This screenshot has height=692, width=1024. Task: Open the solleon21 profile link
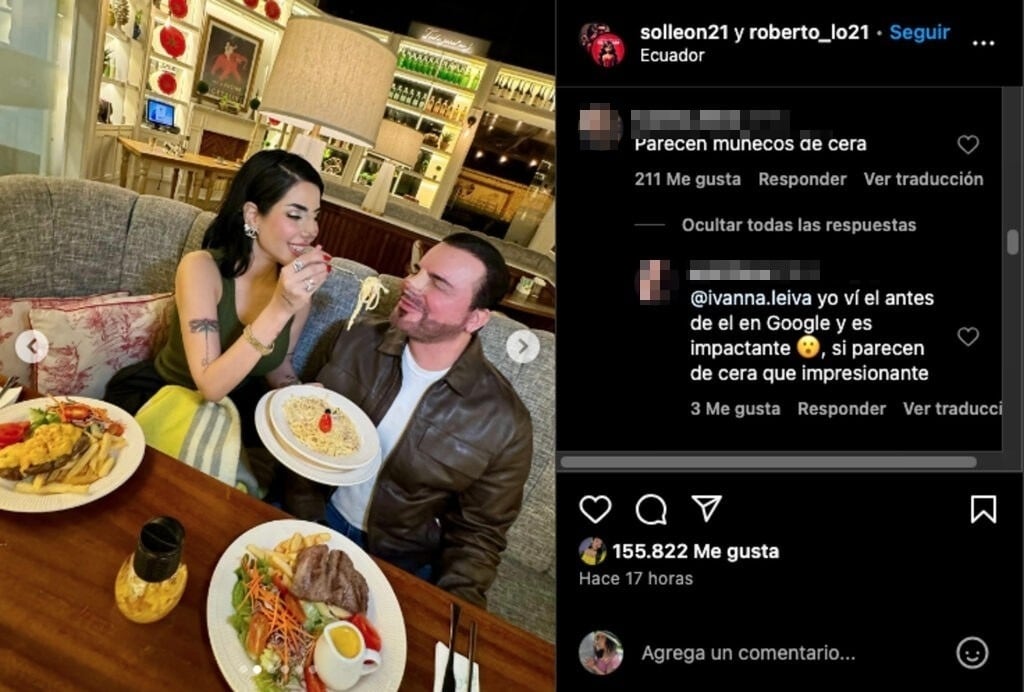[684, 32]
